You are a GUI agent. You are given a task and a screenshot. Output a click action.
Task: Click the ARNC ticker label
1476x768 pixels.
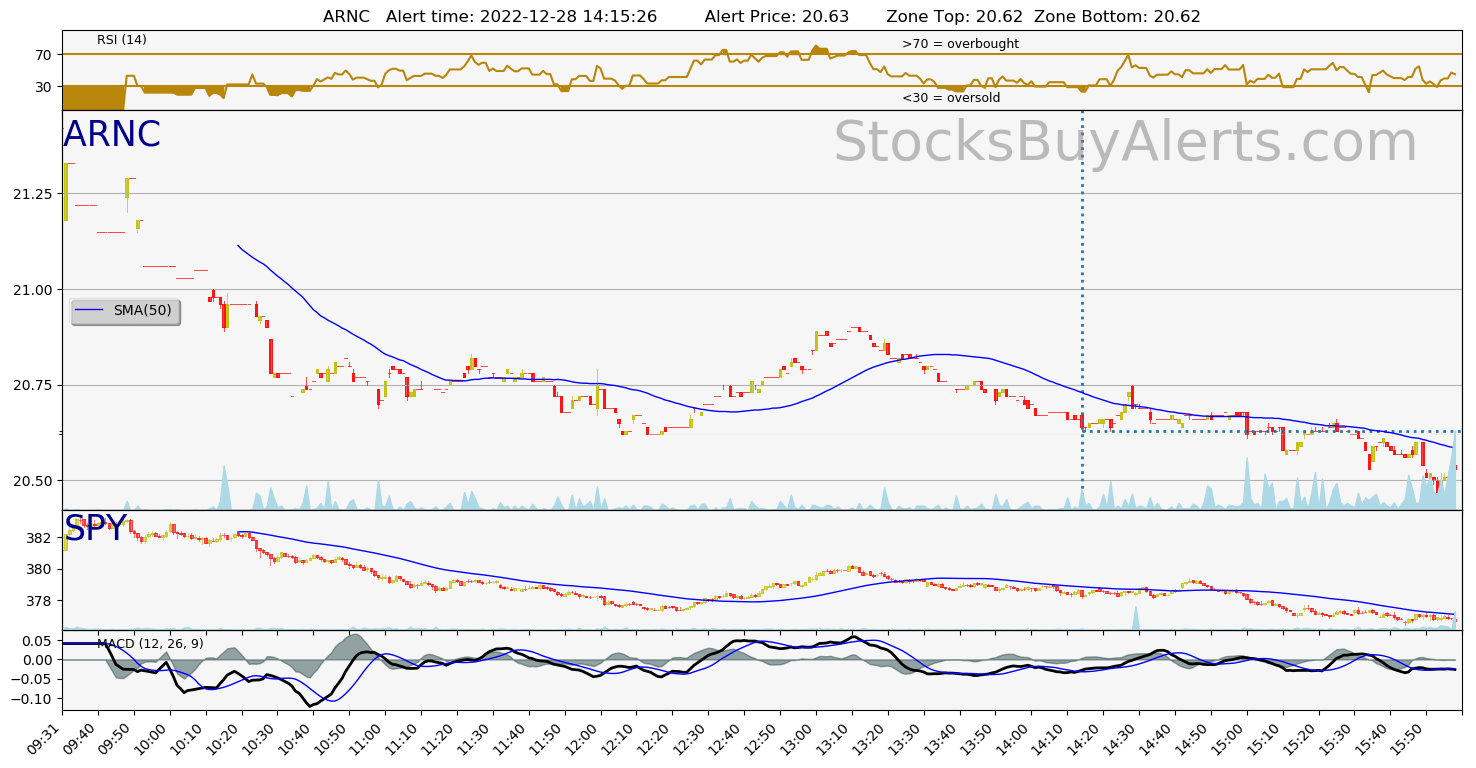(112, 135)
